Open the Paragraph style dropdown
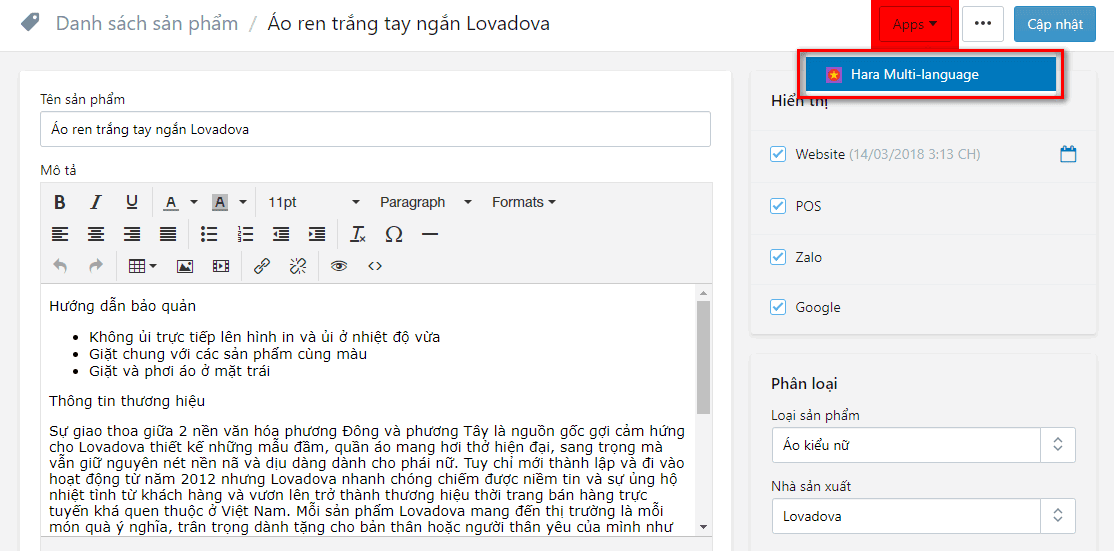 [x=426, y=202]
